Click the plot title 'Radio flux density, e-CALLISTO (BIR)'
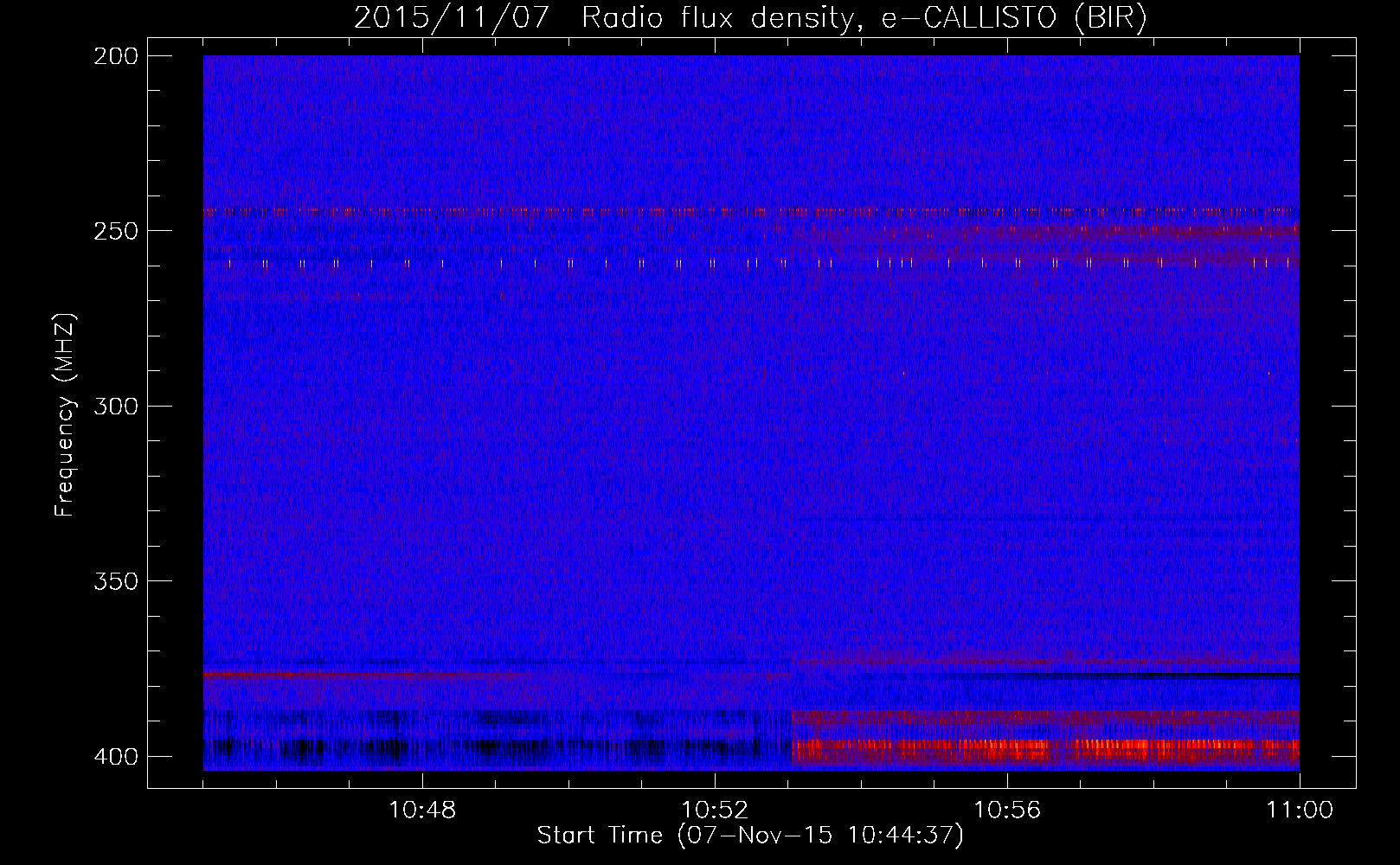This screenshot has height=865, width=1400. [864, 18]
